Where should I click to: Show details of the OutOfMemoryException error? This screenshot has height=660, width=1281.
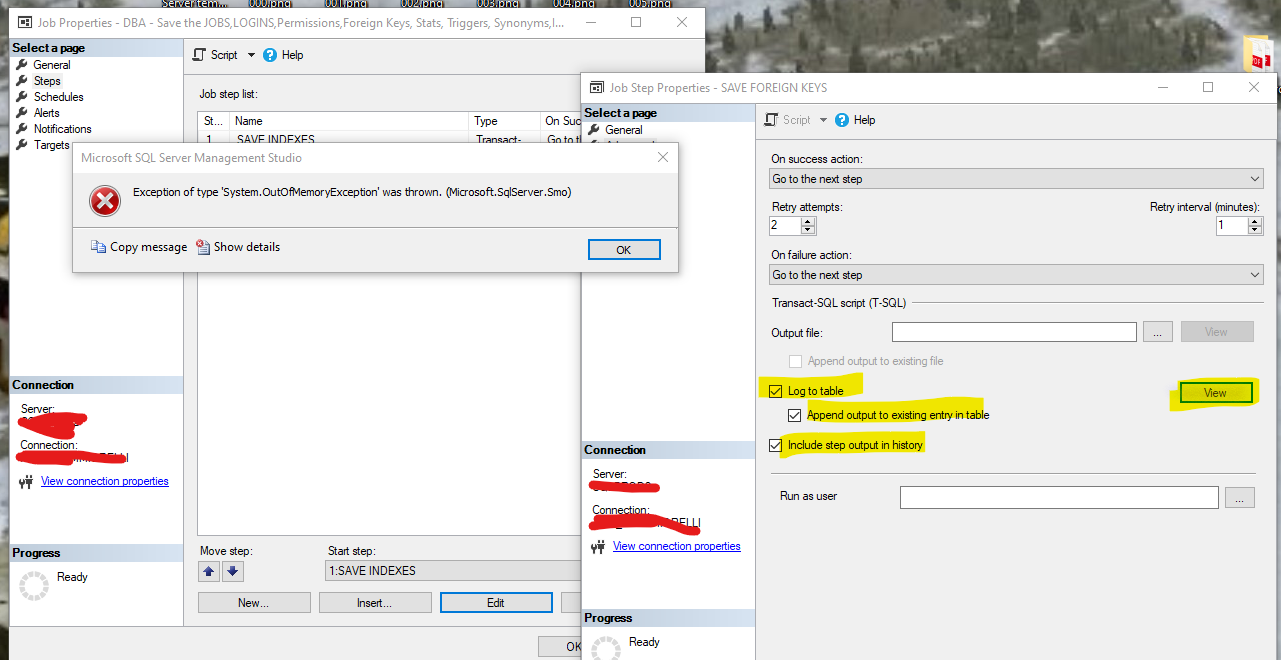pos(238,247)
